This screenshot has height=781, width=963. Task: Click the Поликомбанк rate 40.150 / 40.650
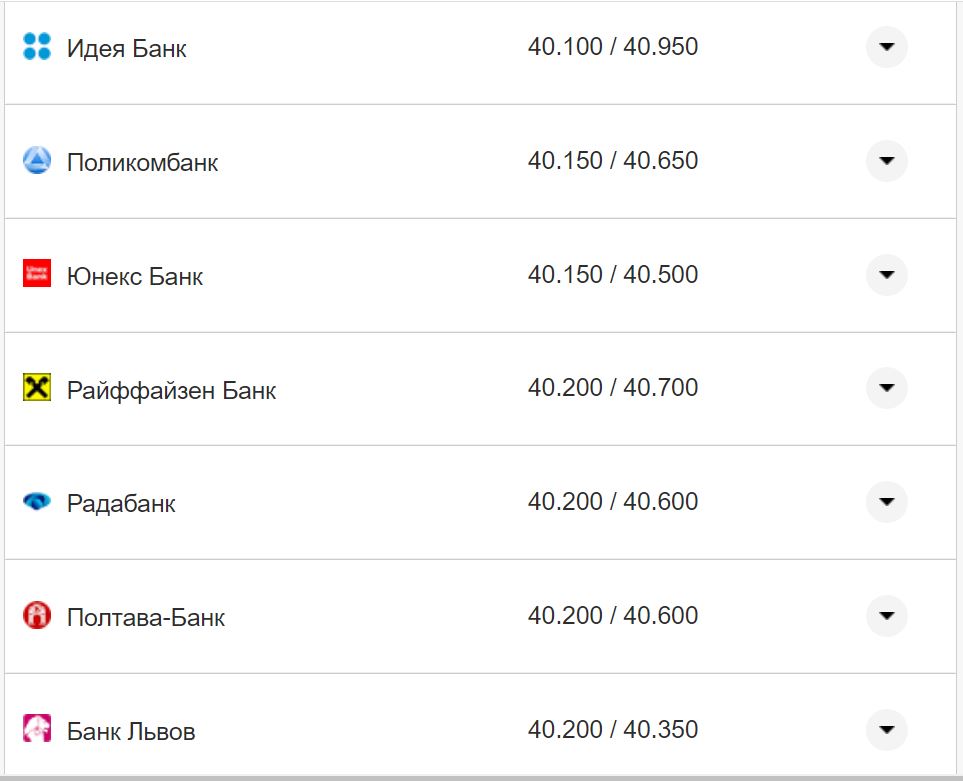point(613,161)
